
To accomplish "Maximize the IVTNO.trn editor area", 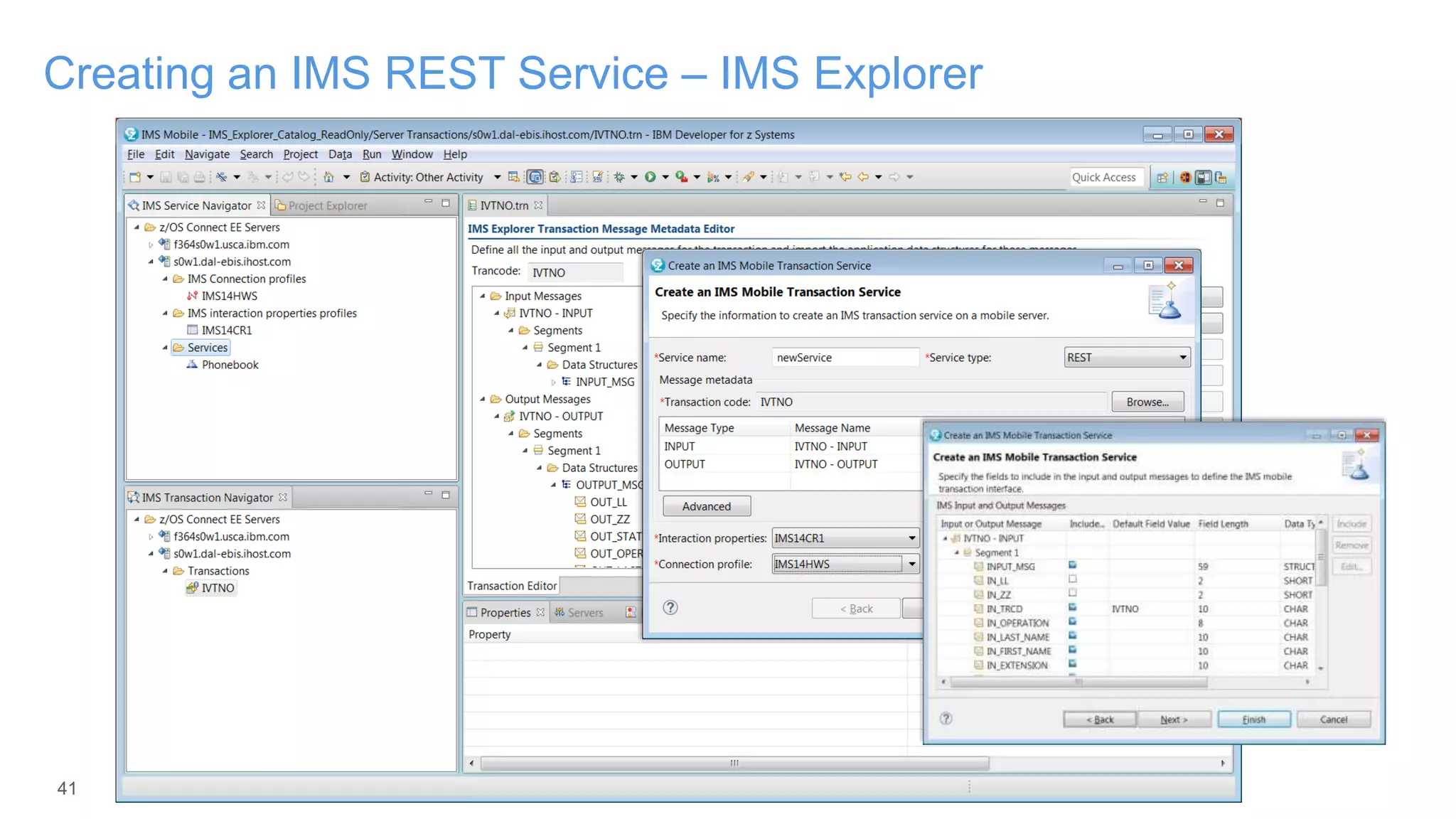I will [1220, 203].
